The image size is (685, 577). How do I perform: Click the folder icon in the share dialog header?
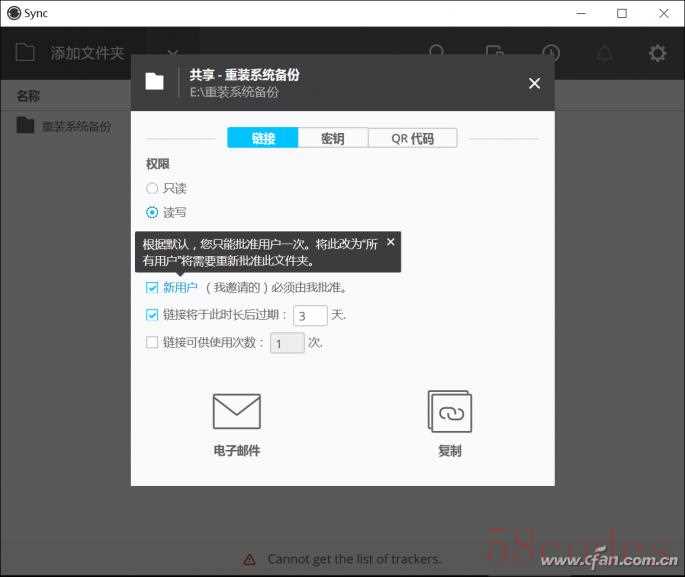click(x=154, y=82)
